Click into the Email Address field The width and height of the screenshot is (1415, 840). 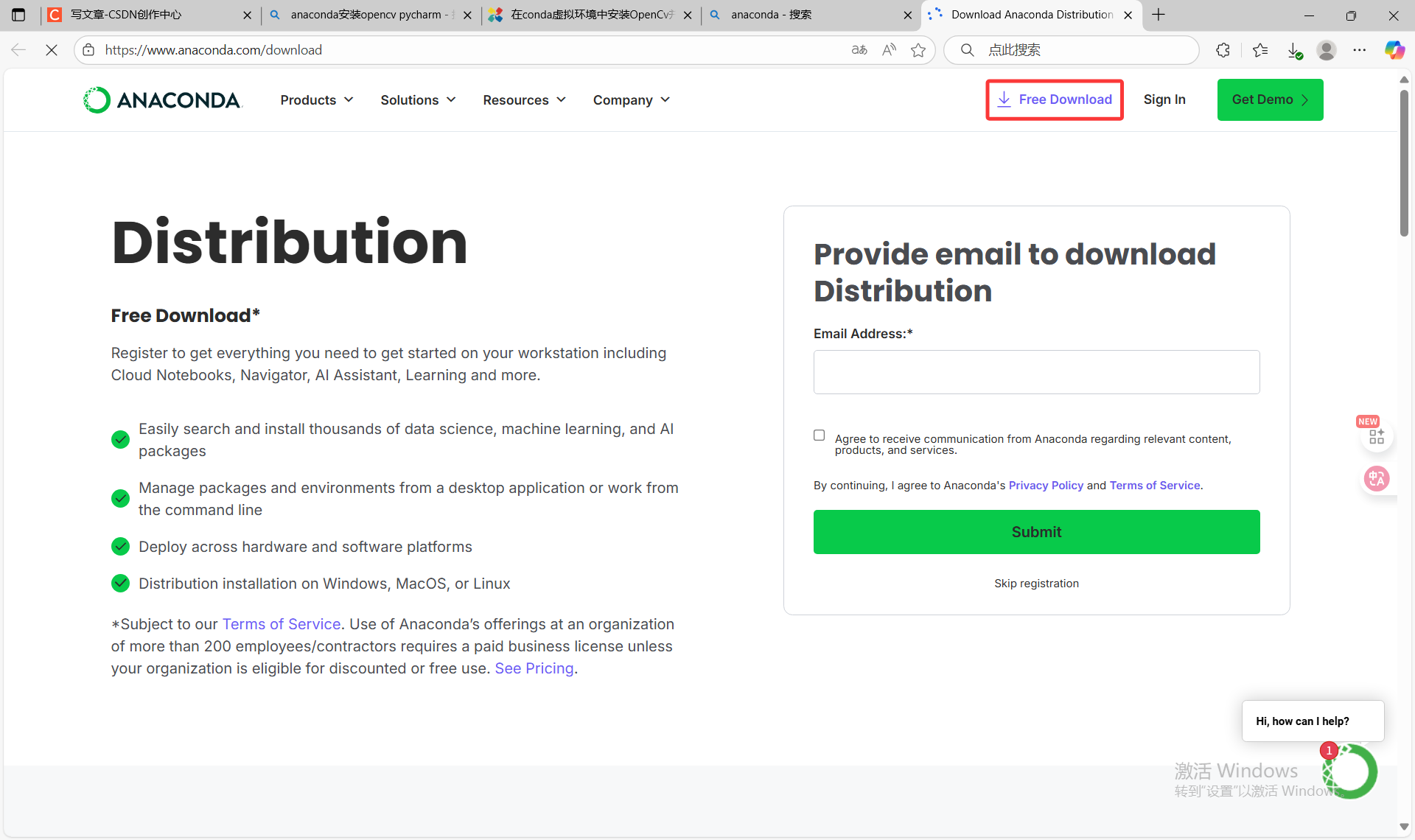pos(1035,372)
